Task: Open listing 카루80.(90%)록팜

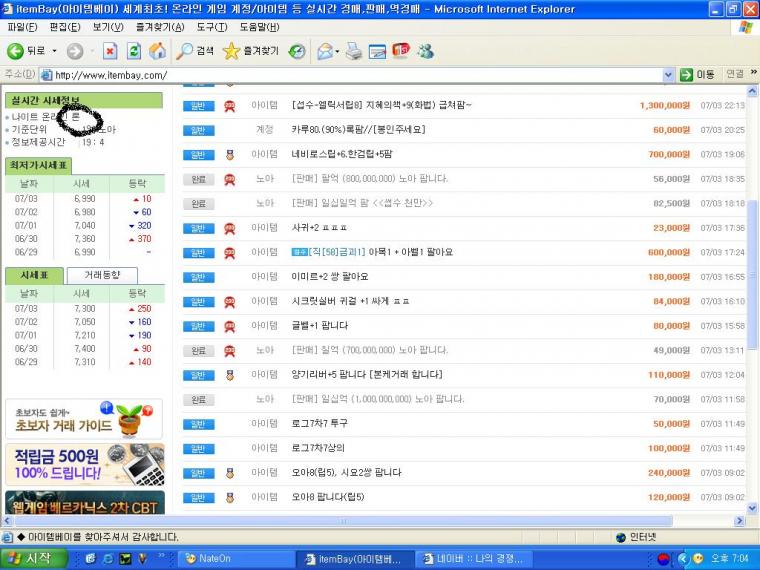Action: 358,129
